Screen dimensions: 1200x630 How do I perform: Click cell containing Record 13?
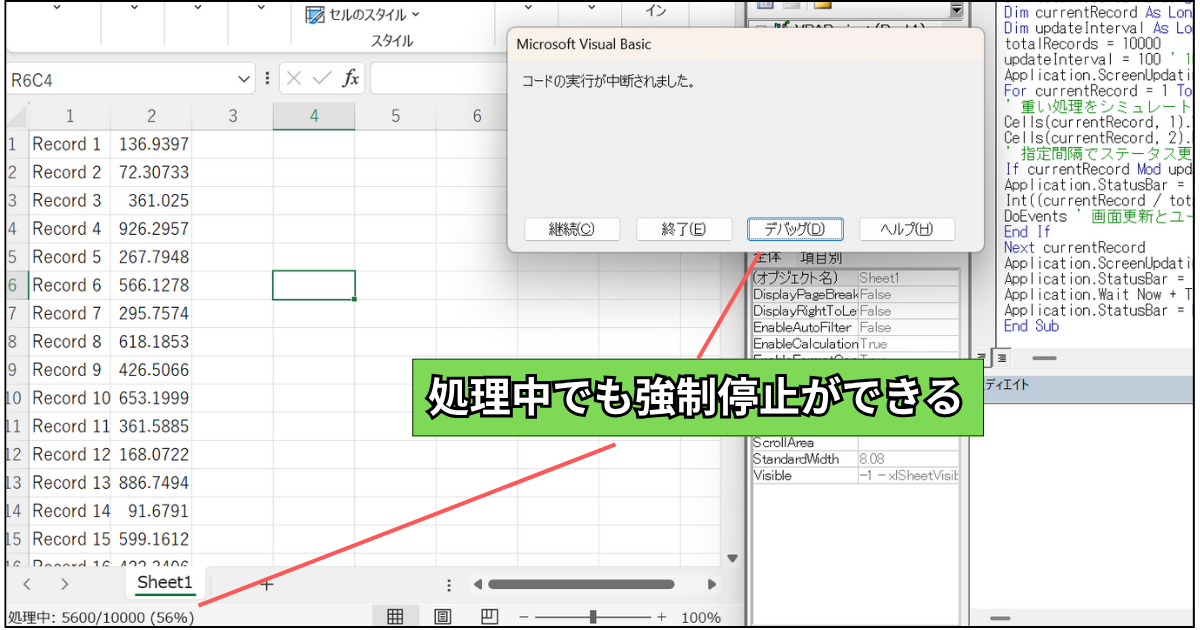tap(71, 482)
